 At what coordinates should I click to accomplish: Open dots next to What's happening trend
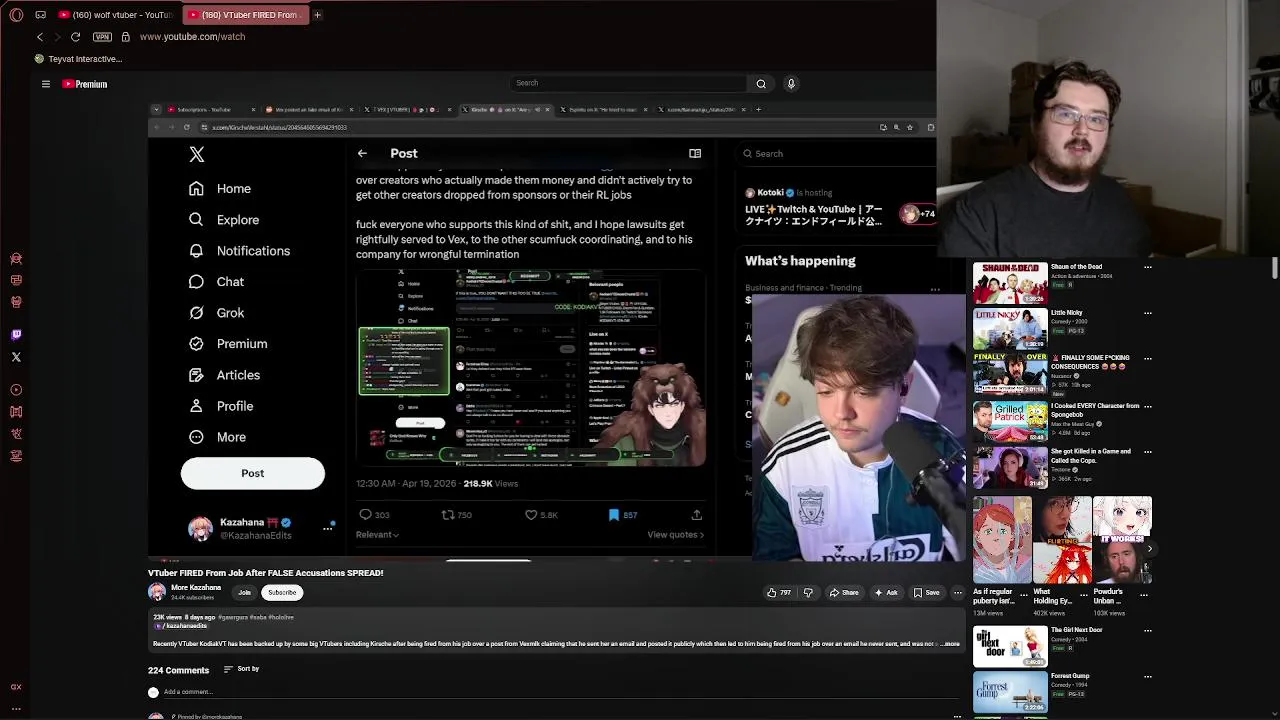coord(935,290)
